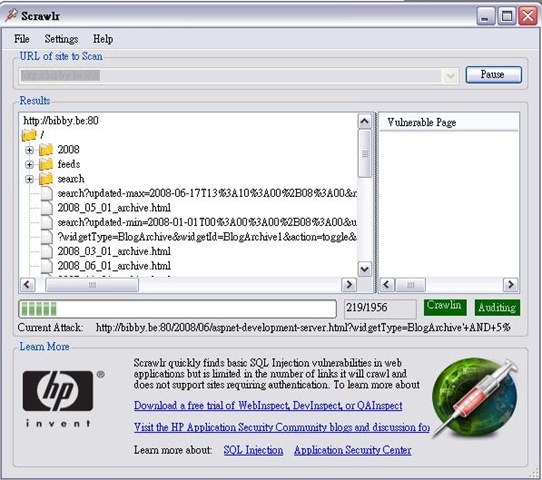Open the File menu
The image size is (542, 480).
pyautogui.click(x=21, y=39)
